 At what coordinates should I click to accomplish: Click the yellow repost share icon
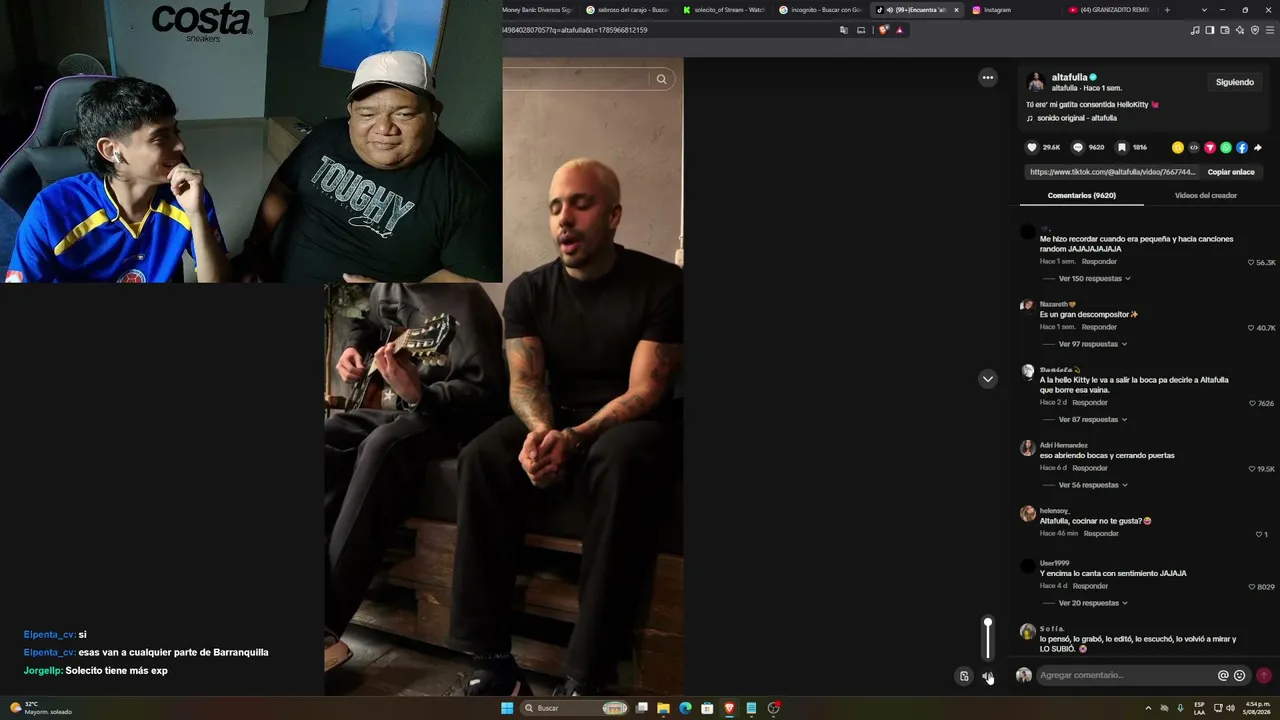coord(1178,147)
